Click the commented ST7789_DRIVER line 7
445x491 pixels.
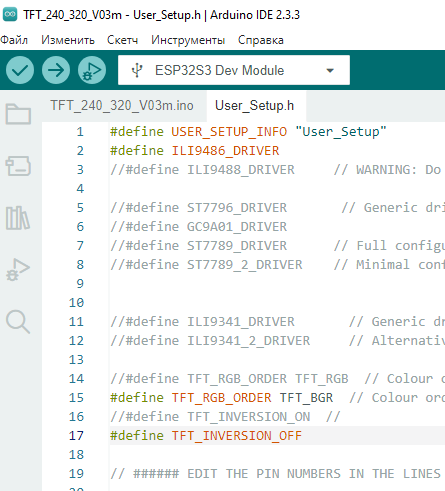point(198,246)
